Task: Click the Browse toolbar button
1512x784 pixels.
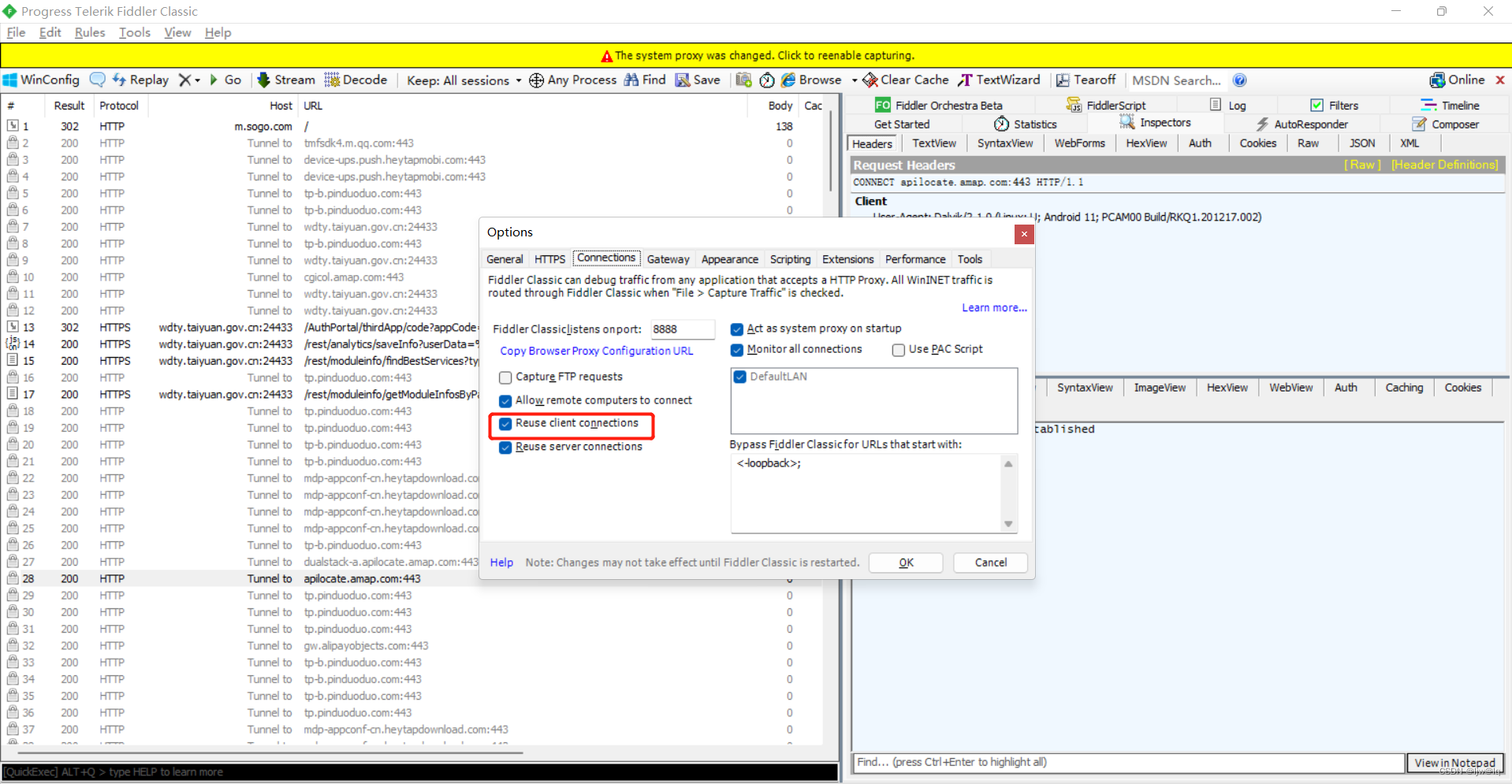Action: click(811, 80)
